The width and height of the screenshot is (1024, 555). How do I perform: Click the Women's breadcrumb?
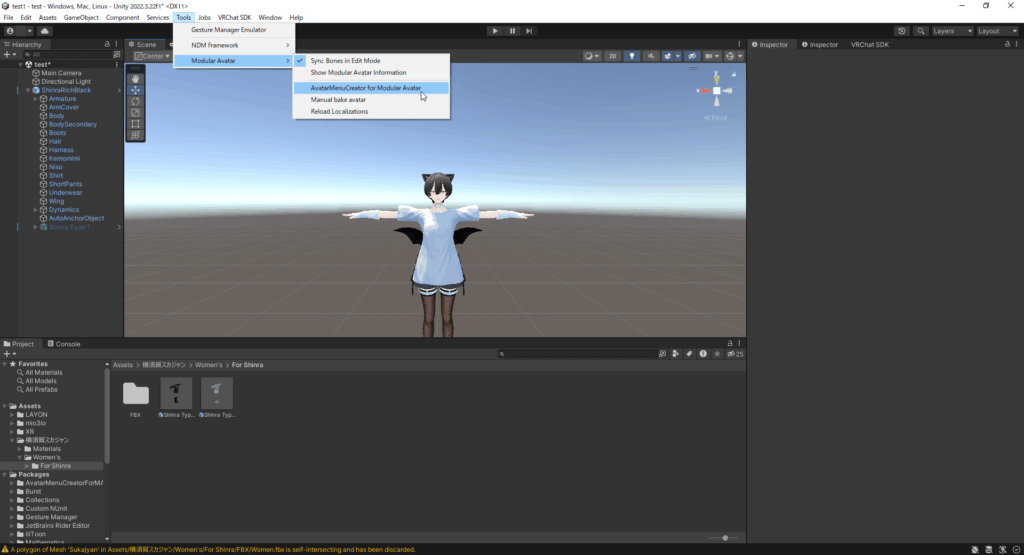point(208,365)
